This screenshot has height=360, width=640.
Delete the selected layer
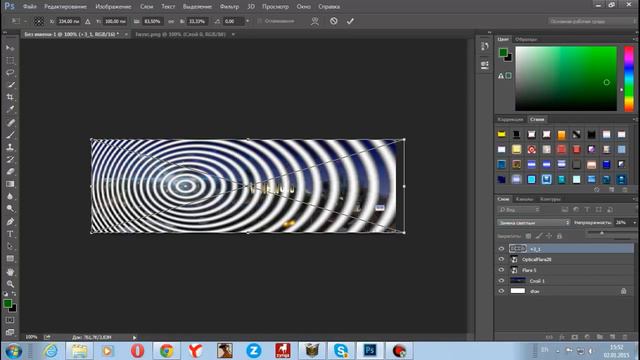pyautogui.click(x=624, y=337)
